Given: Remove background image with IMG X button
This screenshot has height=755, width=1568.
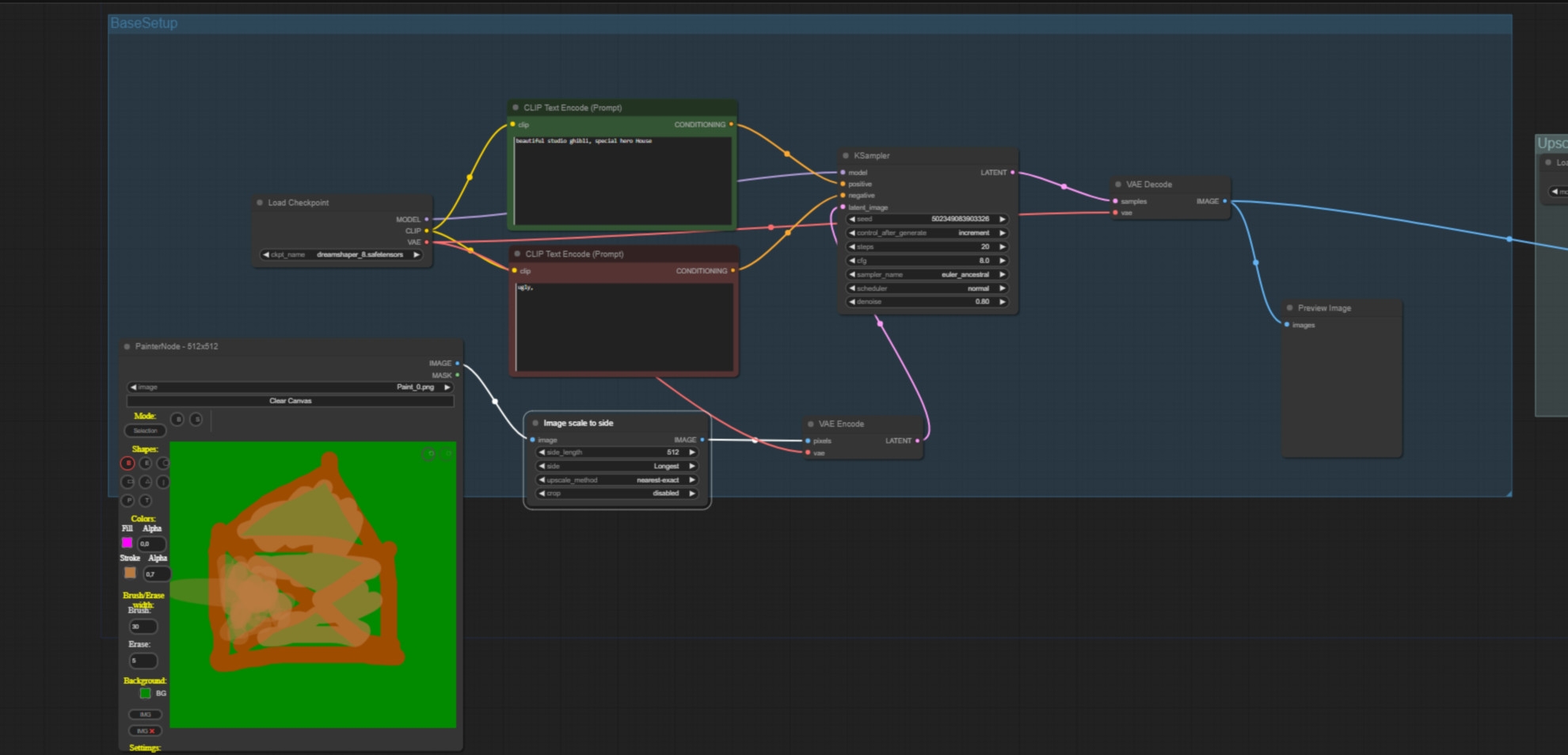Looking at the screenshot, I should pos(144,731).
